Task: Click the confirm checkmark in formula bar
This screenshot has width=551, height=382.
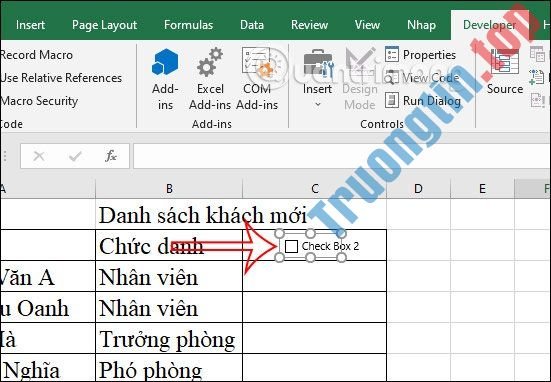Action: 75,156
